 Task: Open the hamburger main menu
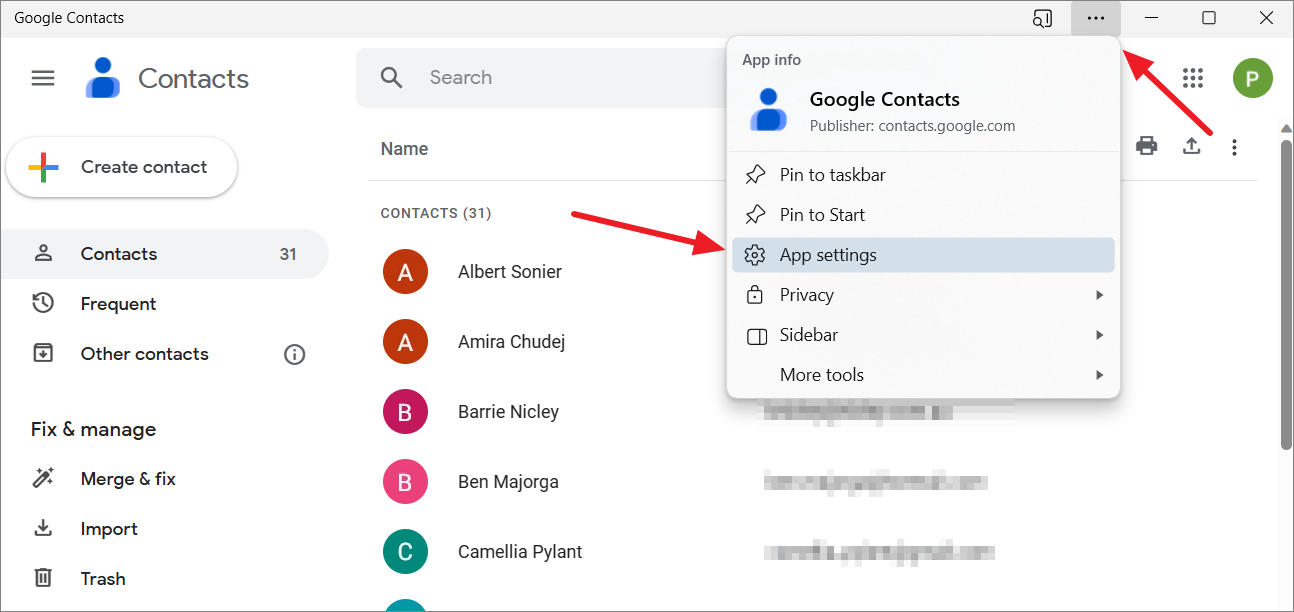(43, 78)
